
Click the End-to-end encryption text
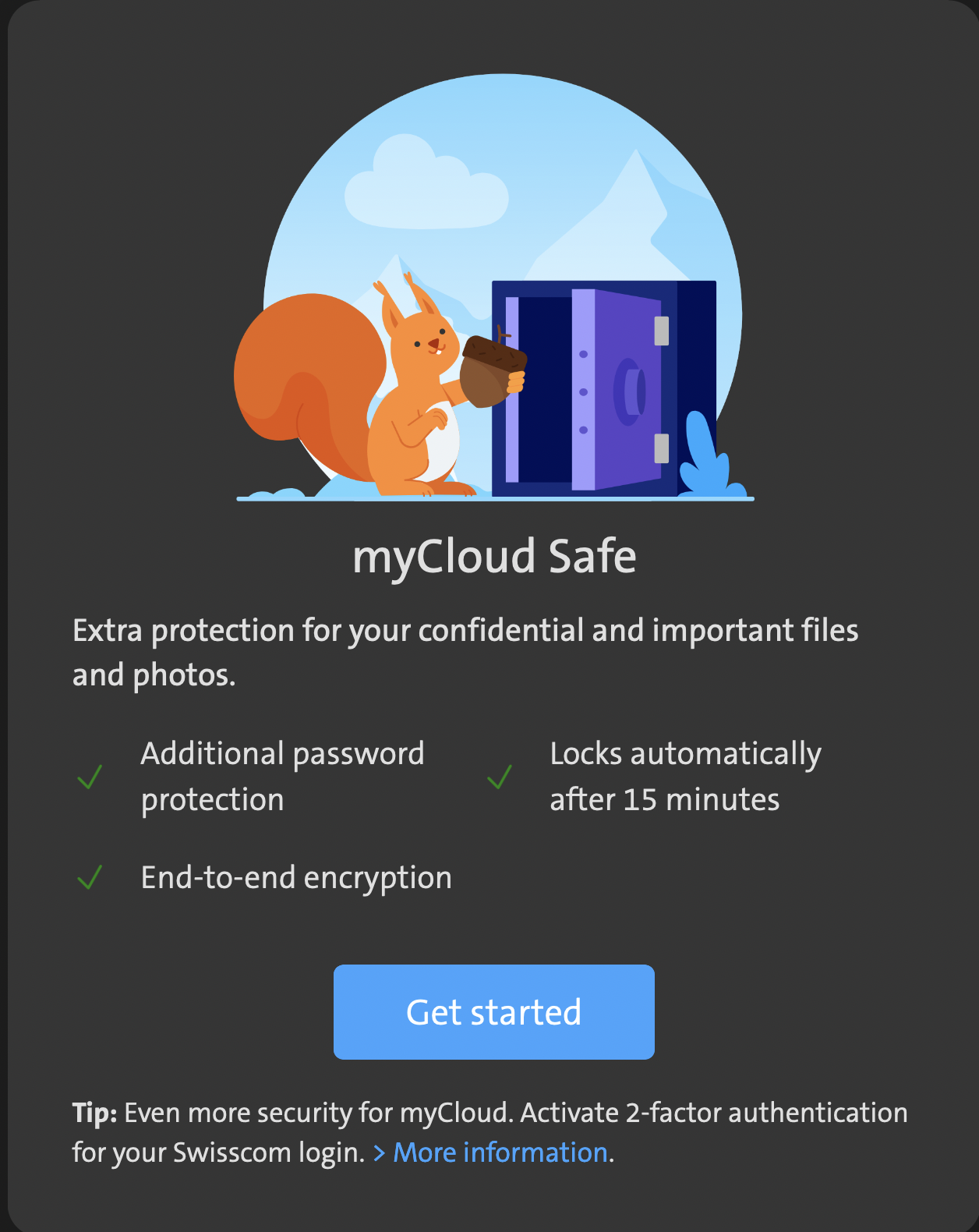[296, 877]
